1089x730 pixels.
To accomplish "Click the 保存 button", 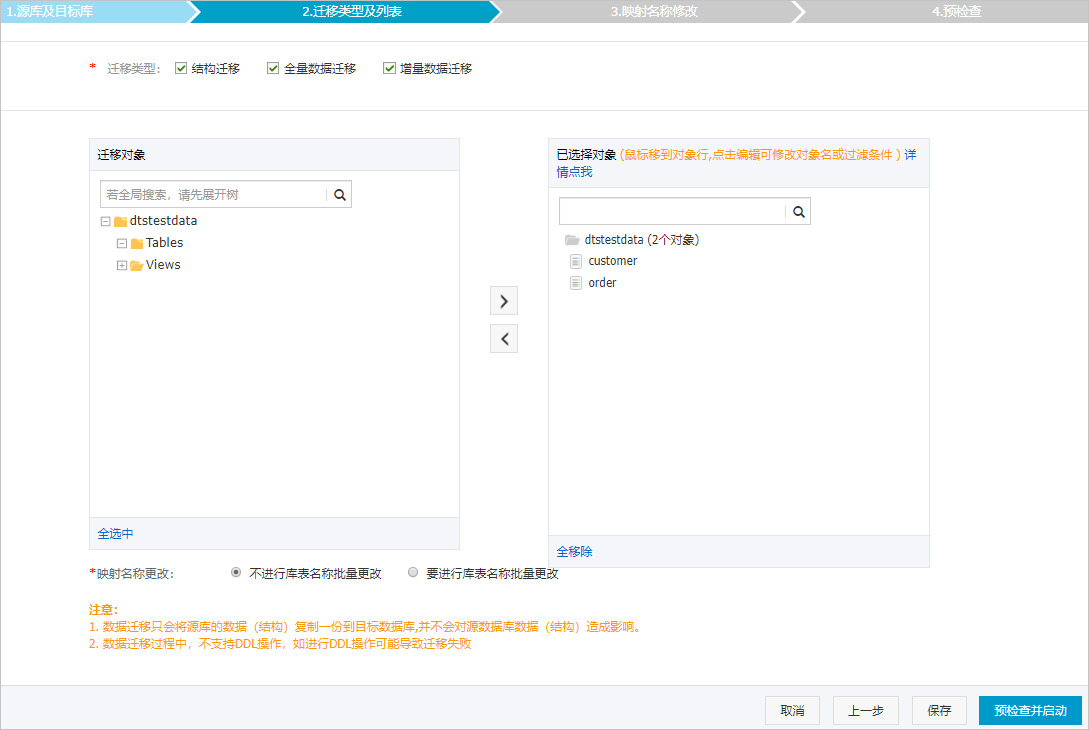I will coord(939,711).
